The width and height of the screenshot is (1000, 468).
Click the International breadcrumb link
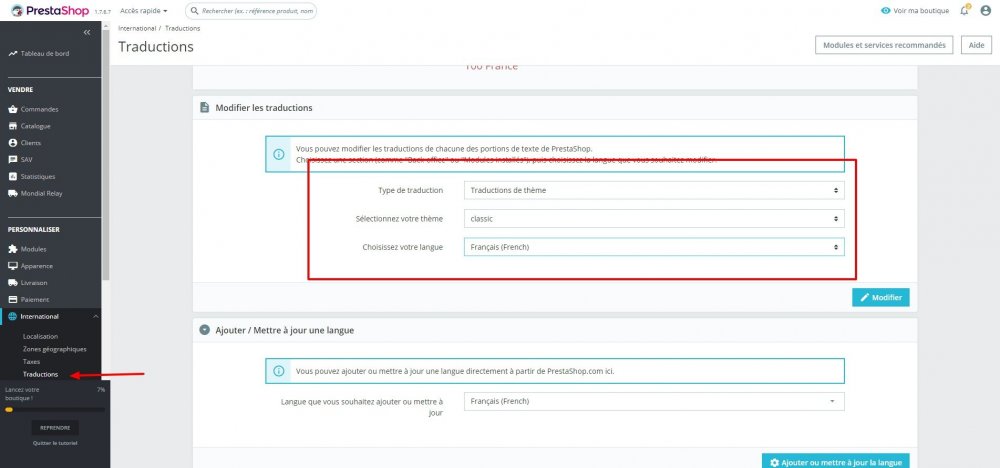pos(137,29)
